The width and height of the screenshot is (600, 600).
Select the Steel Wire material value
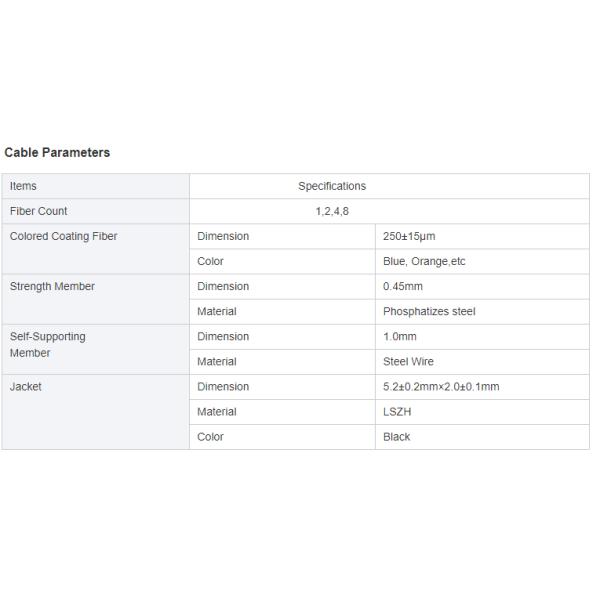[x=408, y=361]
